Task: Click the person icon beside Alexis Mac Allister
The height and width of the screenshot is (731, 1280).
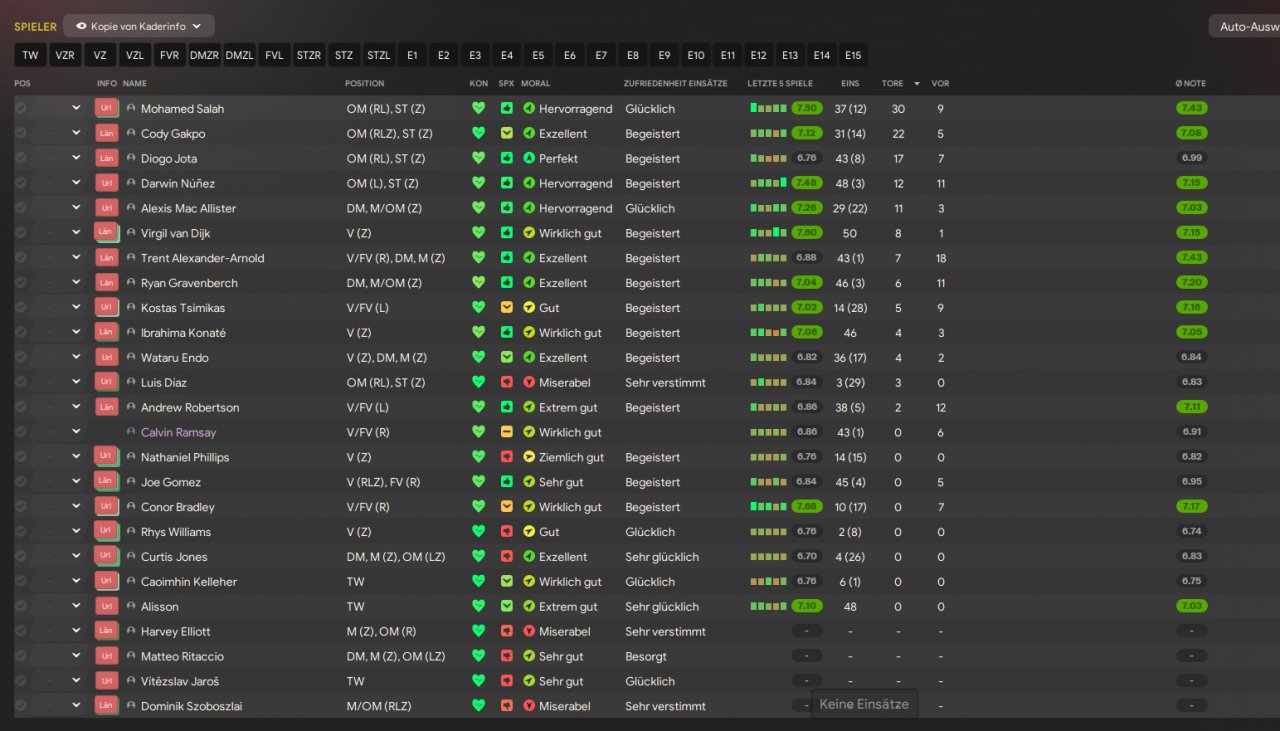Action: [x=131, y=208]
